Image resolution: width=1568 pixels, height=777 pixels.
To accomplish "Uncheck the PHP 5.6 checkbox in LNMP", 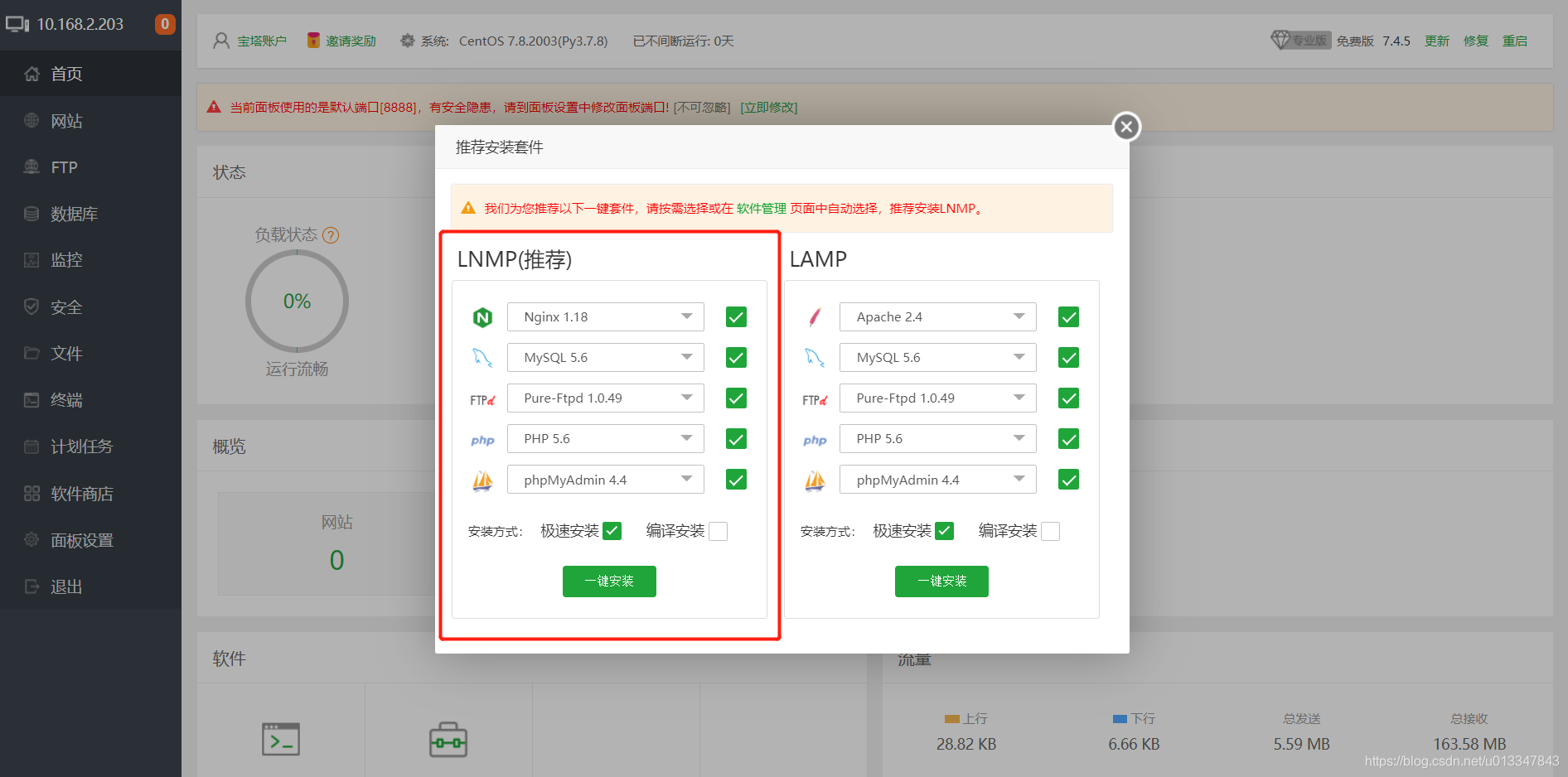I will (x=736, y=439).
